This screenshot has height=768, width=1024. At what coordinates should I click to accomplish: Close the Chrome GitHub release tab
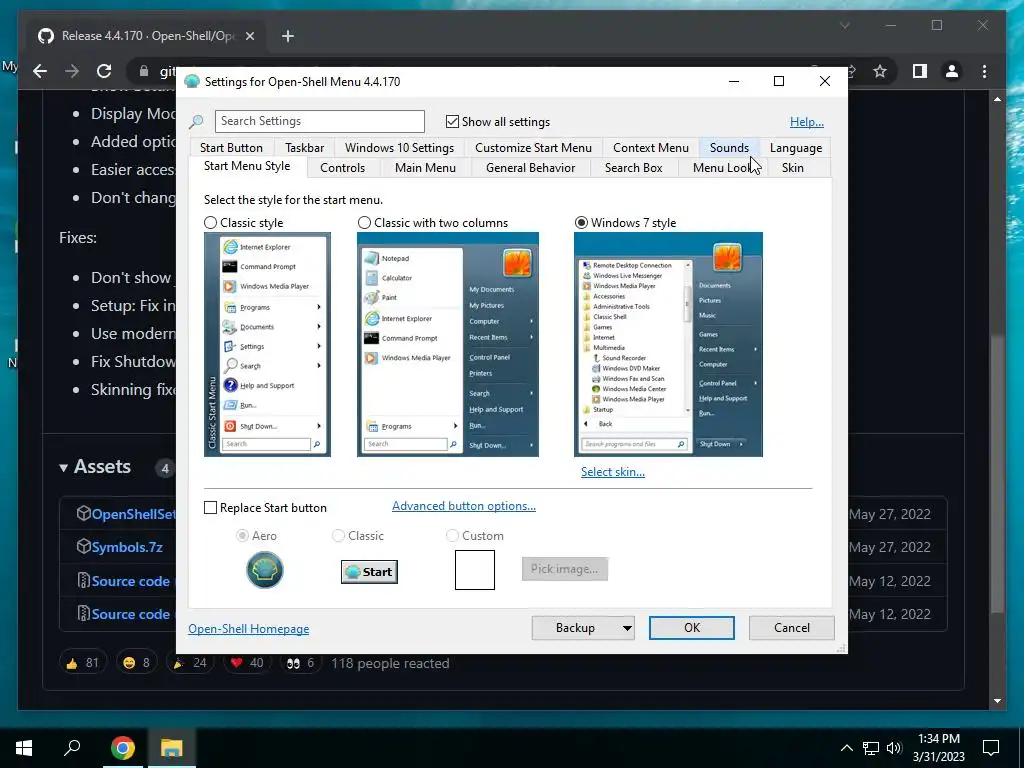pyautogui.click(x=249, y=36)
